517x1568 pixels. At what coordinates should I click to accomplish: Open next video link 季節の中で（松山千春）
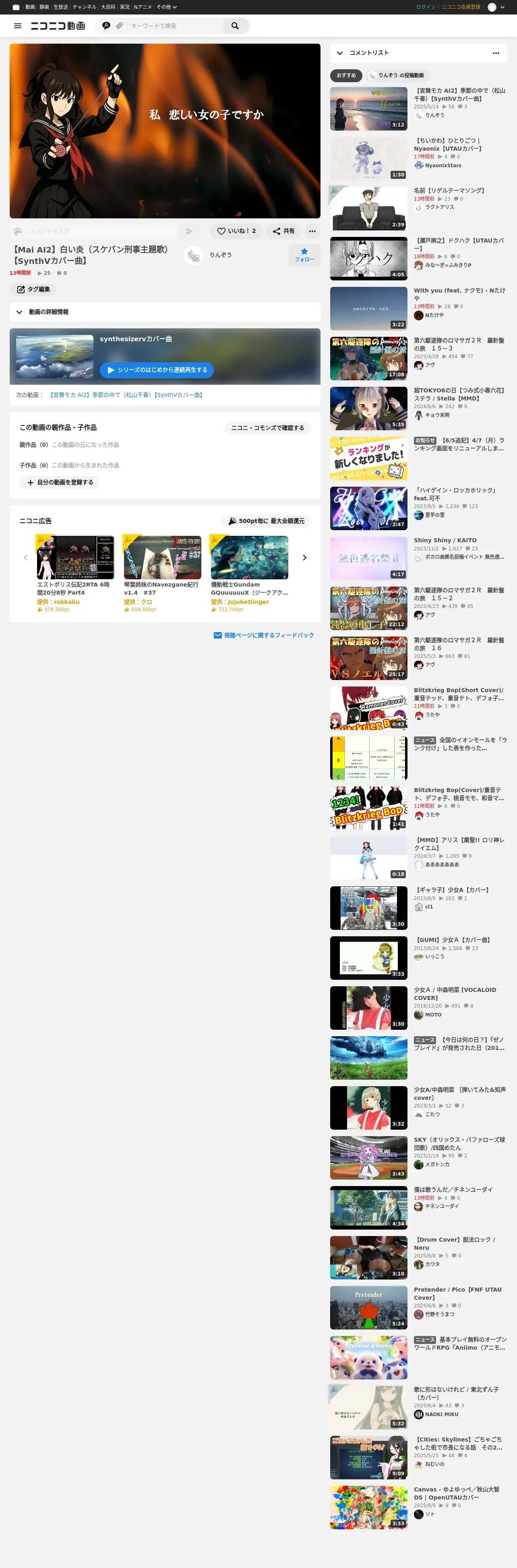click(x=126, y=395)
